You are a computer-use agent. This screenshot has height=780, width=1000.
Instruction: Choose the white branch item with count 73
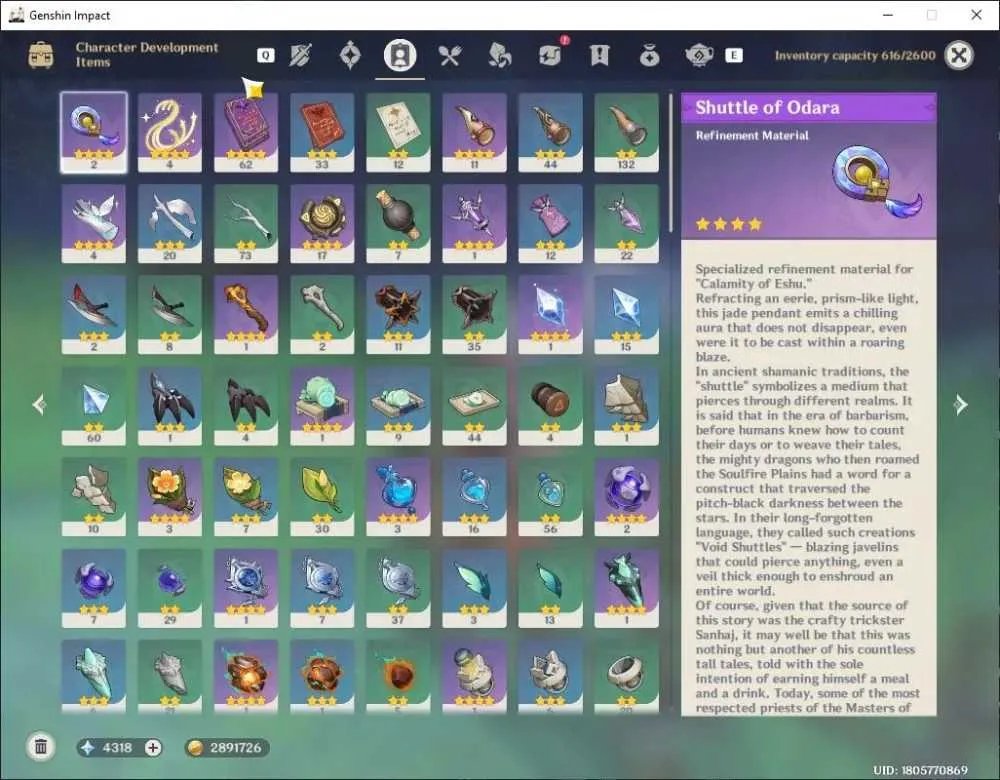click(x=246, y=224)
